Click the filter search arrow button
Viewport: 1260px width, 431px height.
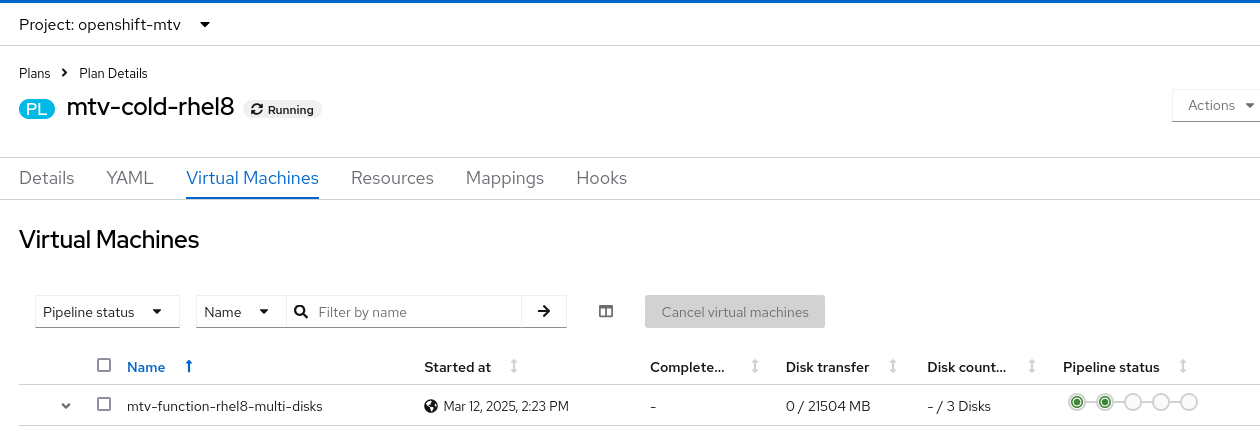tap(544, 312)
